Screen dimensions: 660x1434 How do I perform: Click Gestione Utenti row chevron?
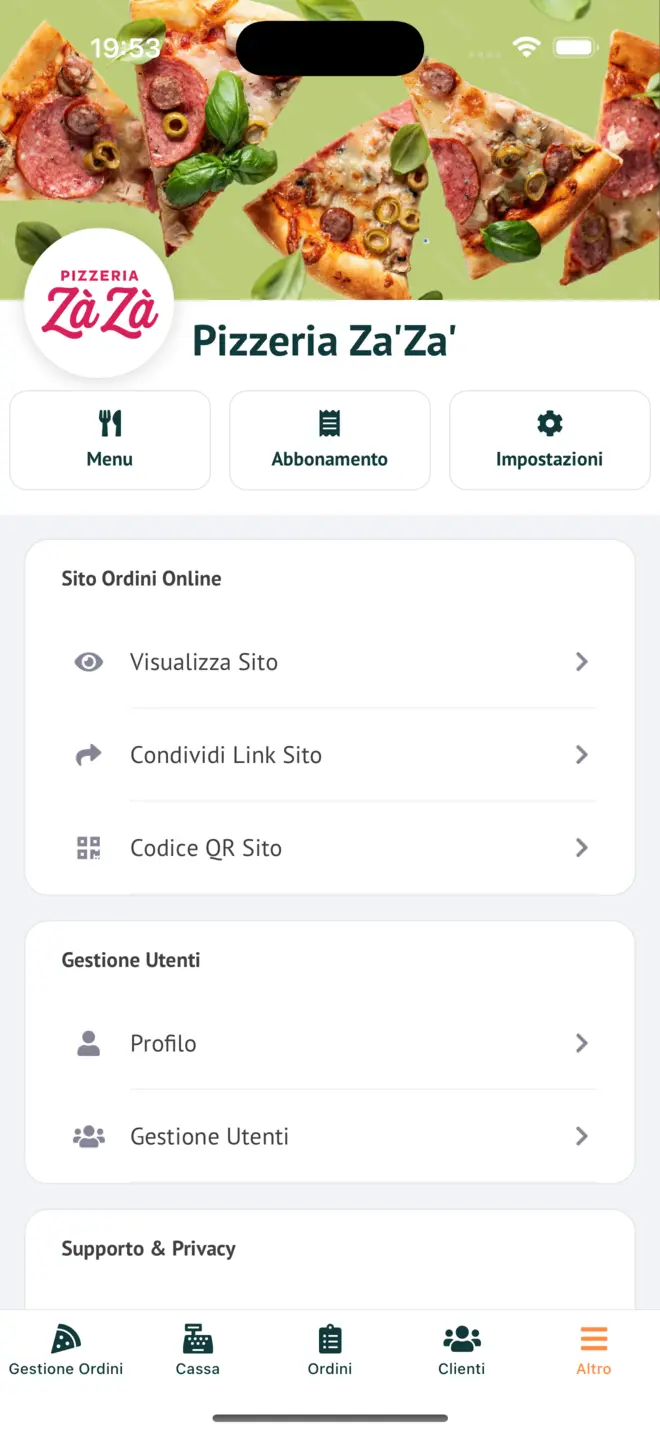(582, 1136)
